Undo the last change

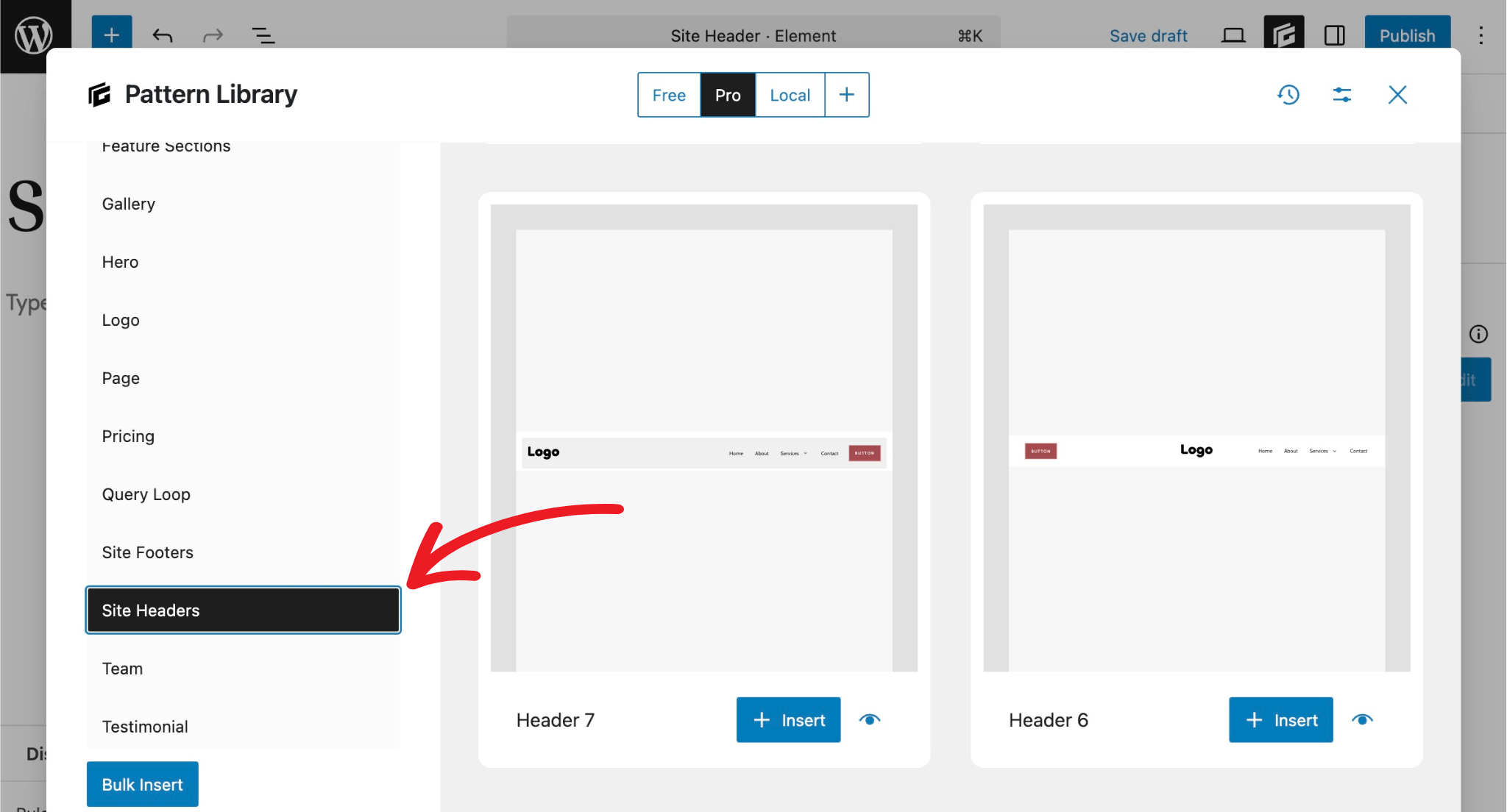point(162,35)
